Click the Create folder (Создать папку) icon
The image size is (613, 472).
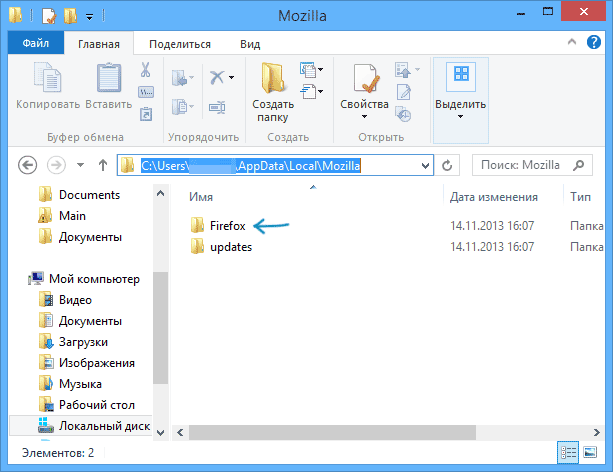click(272, 77)
